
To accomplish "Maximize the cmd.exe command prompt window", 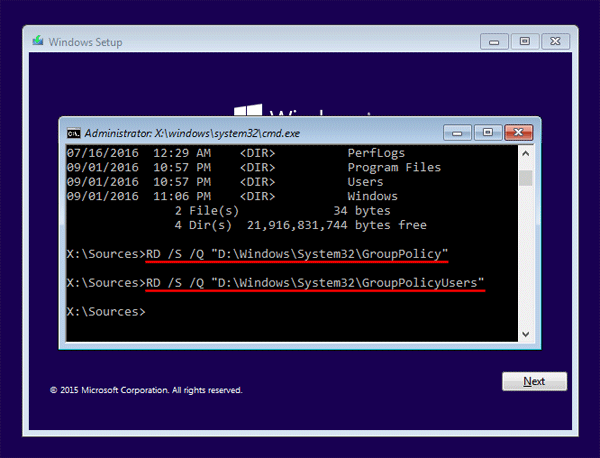I will click(488, 133).
